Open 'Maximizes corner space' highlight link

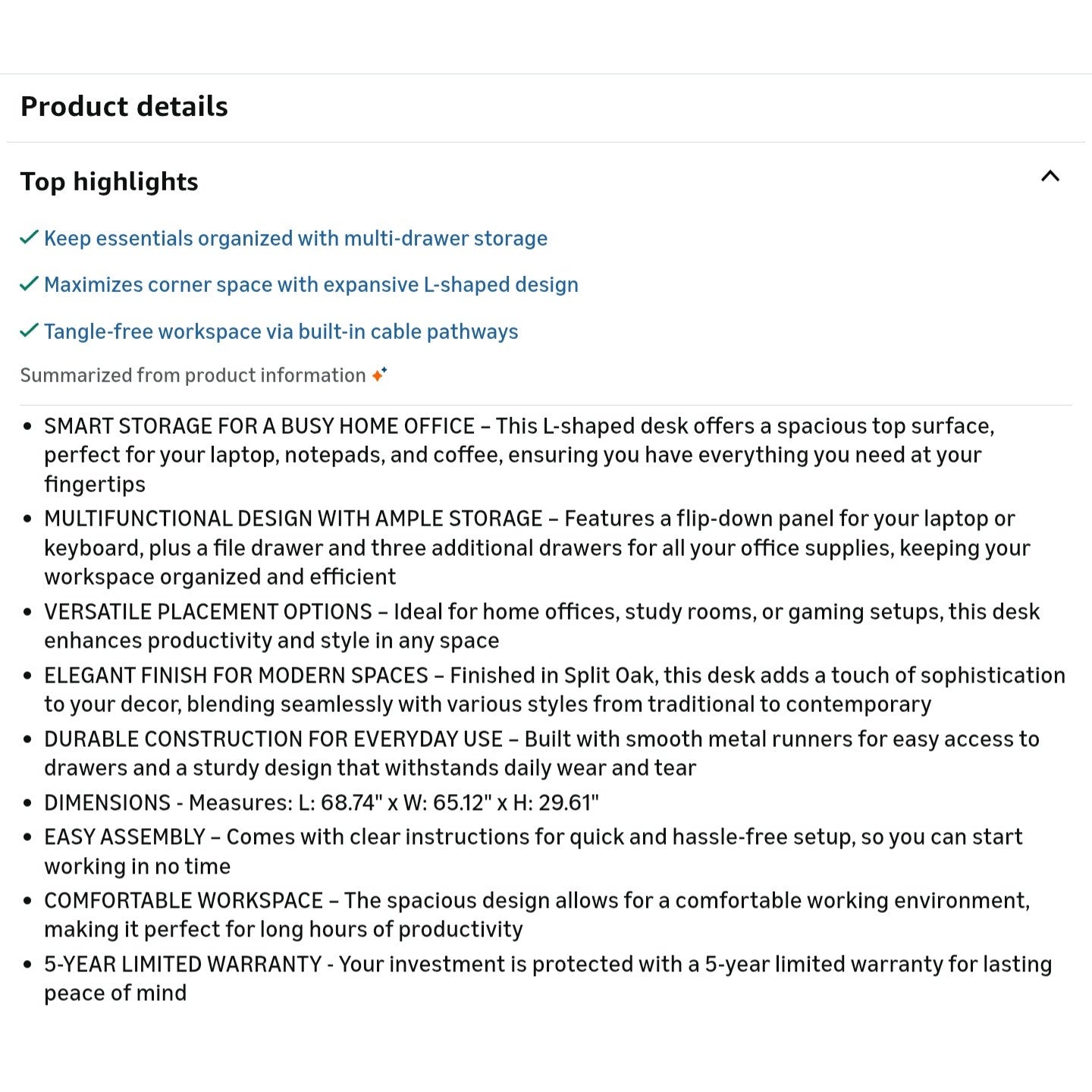click(311, 285)
